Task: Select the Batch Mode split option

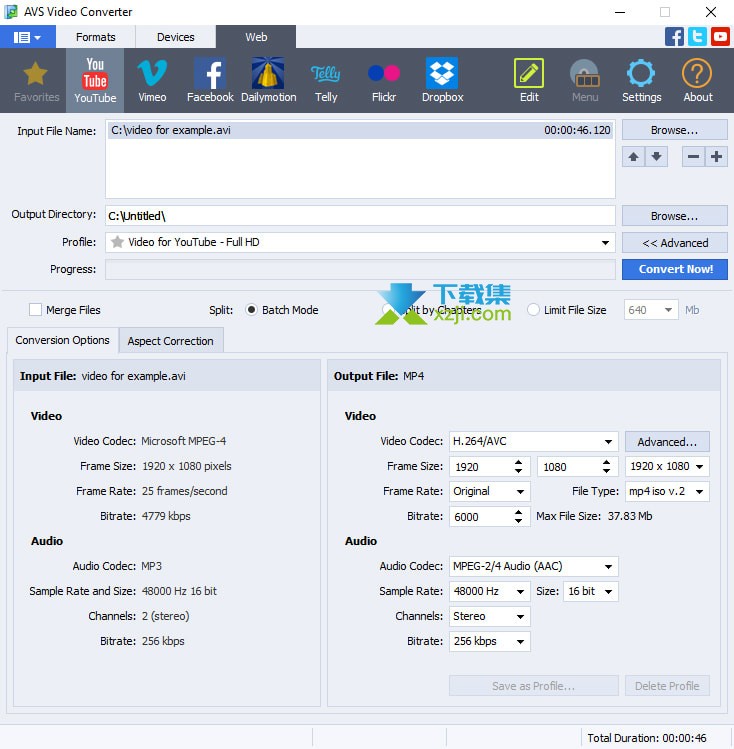Action: tap(251, 310)
